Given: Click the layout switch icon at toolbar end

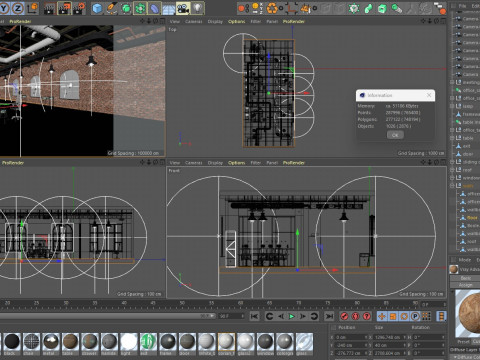Looking at the screenshot, I should click(x=440, y=8).
